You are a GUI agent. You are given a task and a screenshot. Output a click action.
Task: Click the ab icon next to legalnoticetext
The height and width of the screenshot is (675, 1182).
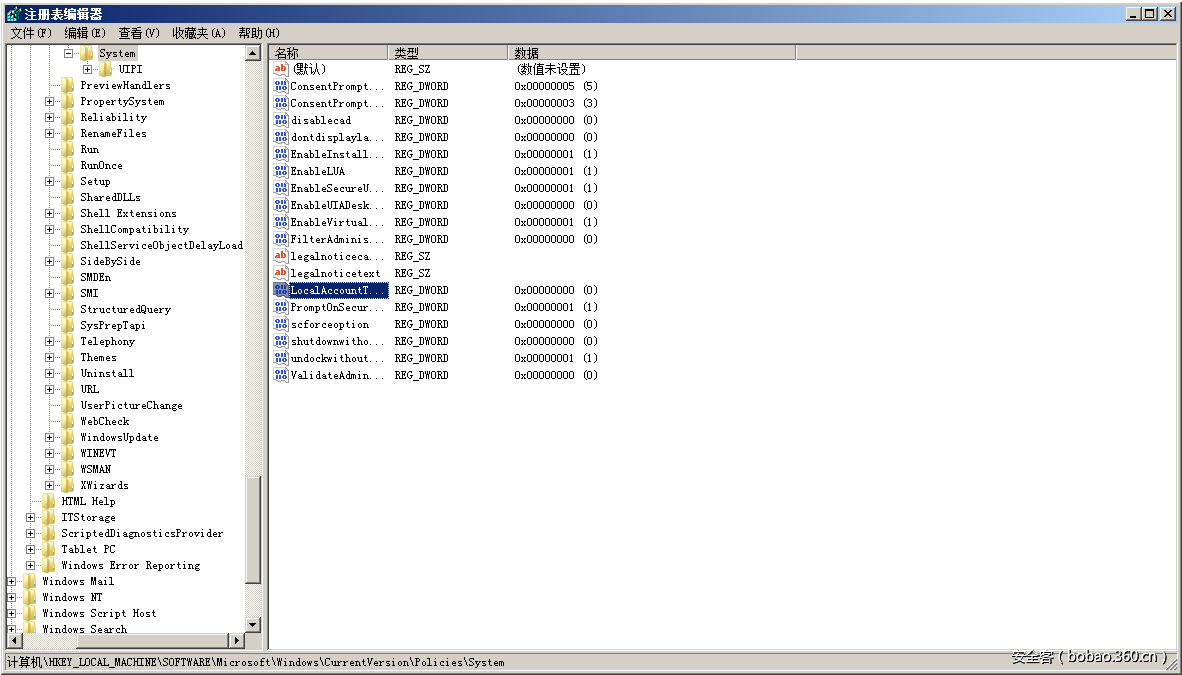coord(281,273)
